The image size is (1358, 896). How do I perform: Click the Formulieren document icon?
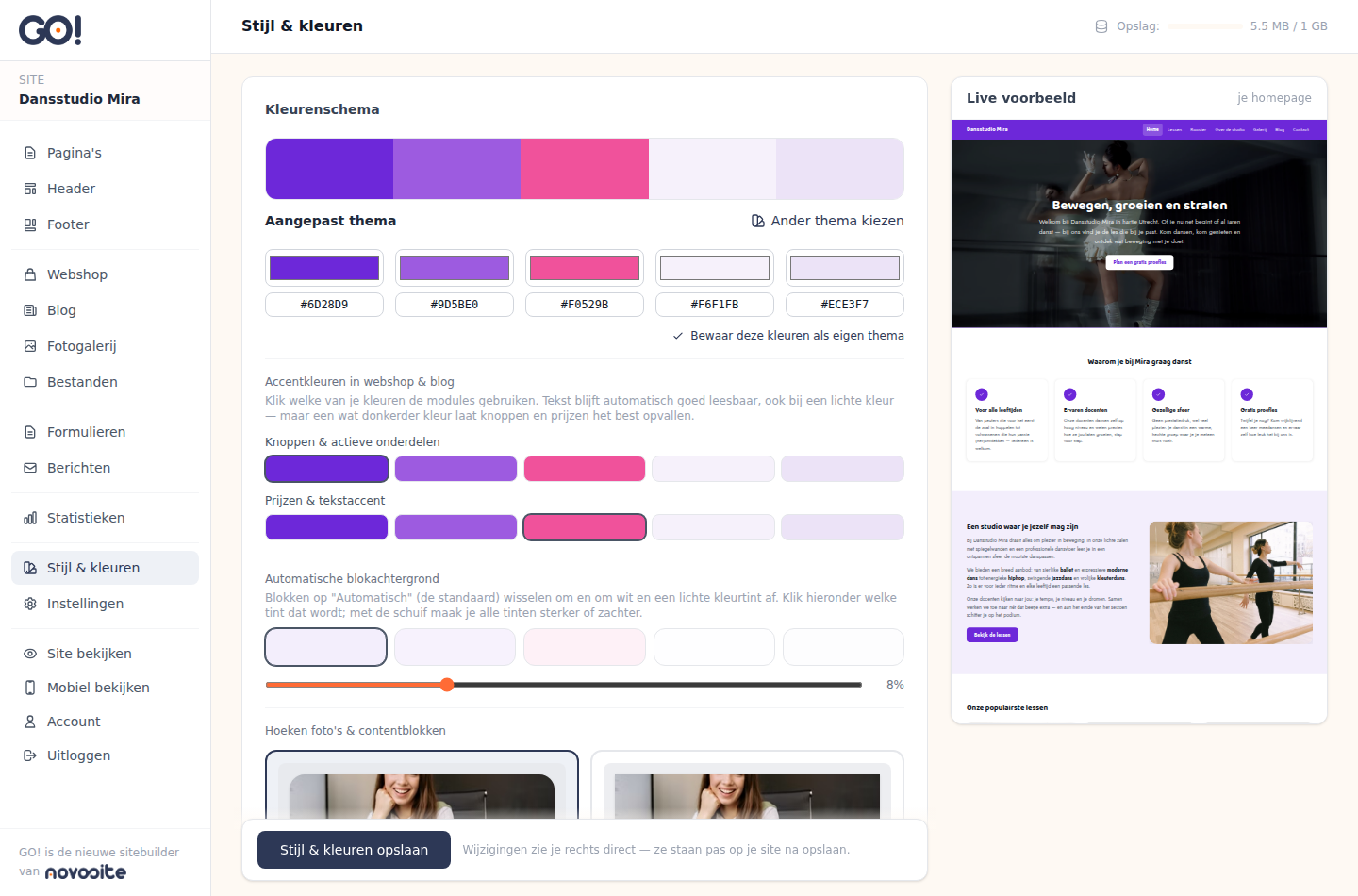(x=30, y=432)
